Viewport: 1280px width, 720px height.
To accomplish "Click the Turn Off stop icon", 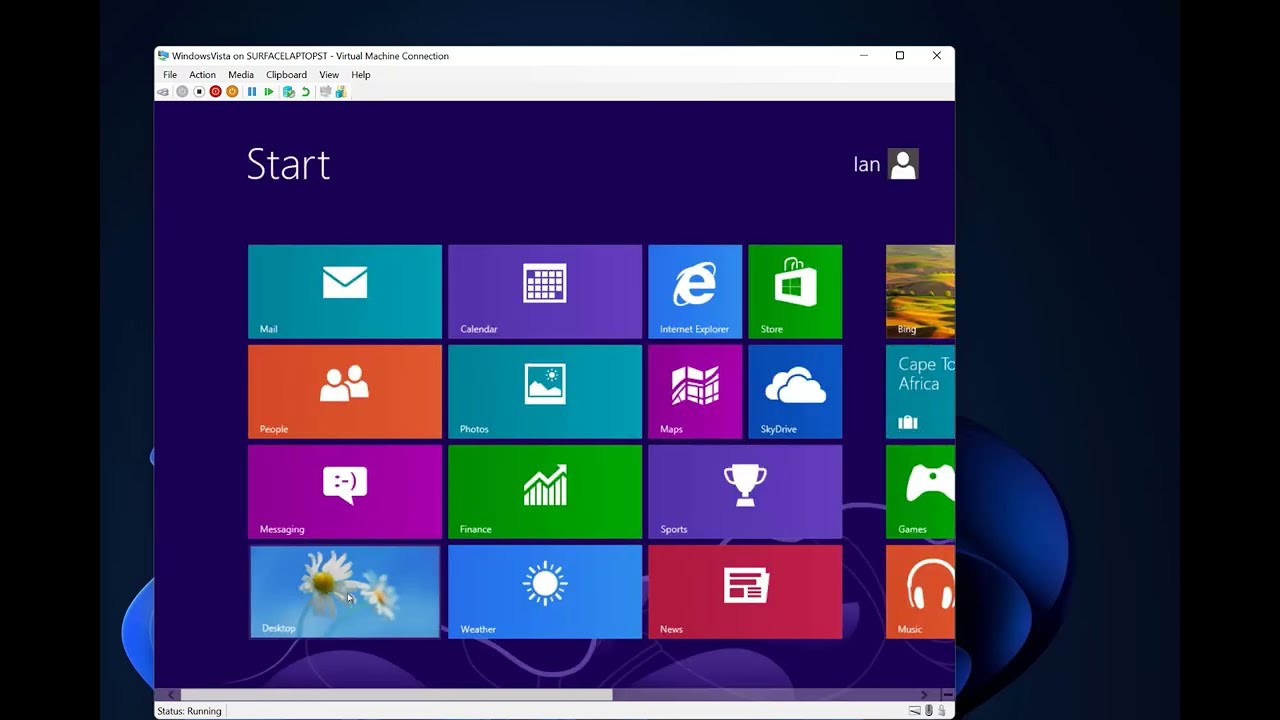I will [199, 92].
